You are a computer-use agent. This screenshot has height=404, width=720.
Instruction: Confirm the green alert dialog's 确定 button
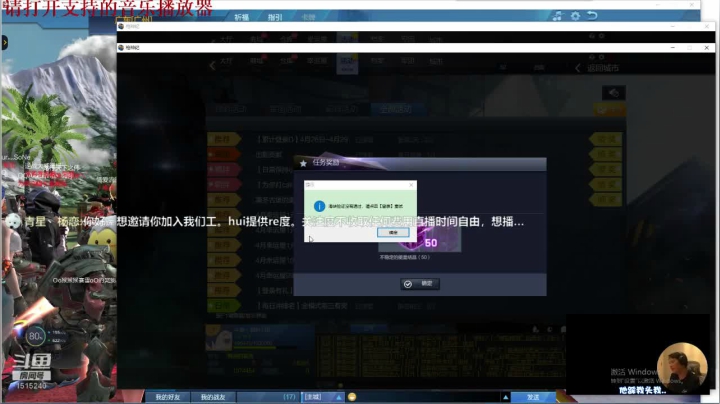[x=393, y=233]
